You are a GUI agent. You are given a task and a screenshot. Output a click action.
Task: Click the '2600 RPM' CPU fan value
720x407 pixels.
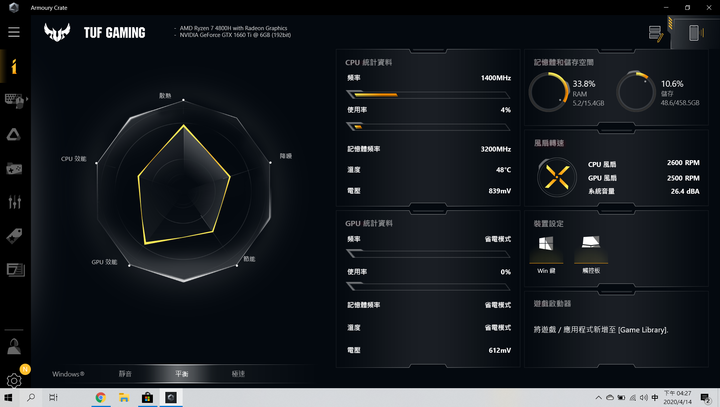tap(683, 163)
